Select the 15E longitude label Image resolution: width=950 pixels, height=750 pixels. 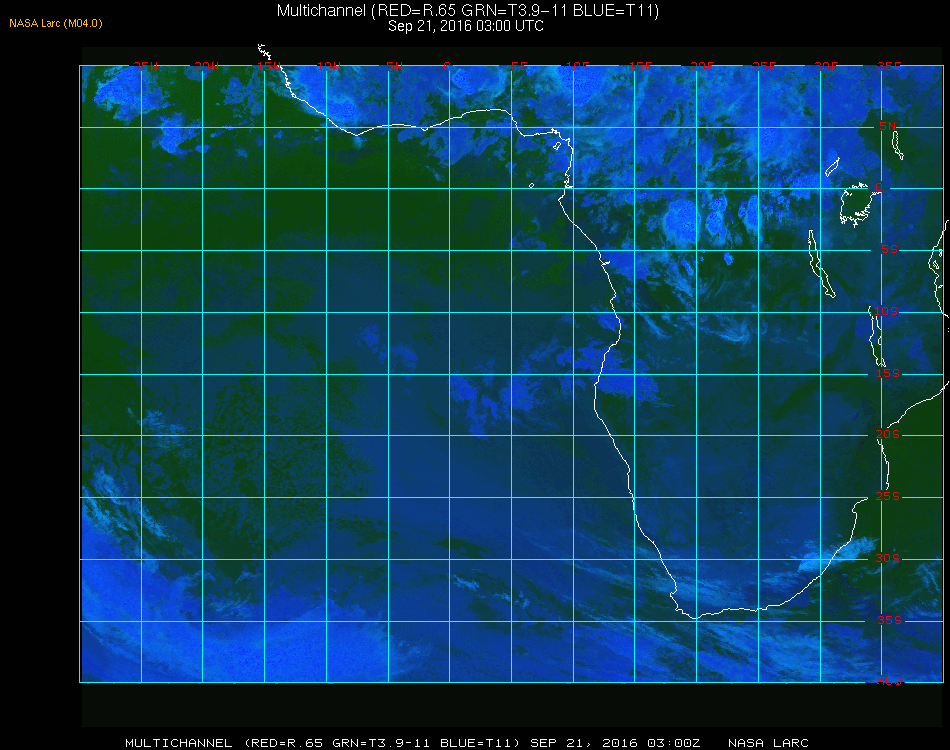[x=640, y=66]
